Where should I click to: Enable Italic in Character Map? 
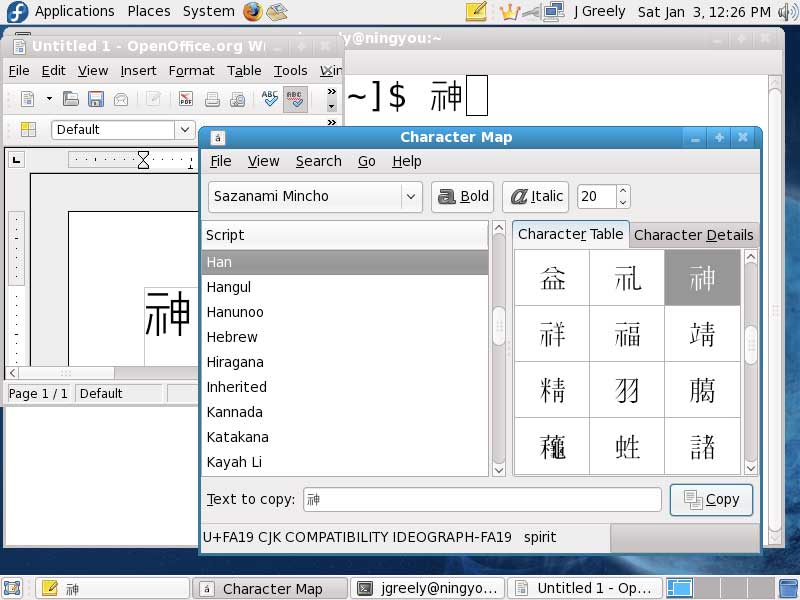coord(535,196)
